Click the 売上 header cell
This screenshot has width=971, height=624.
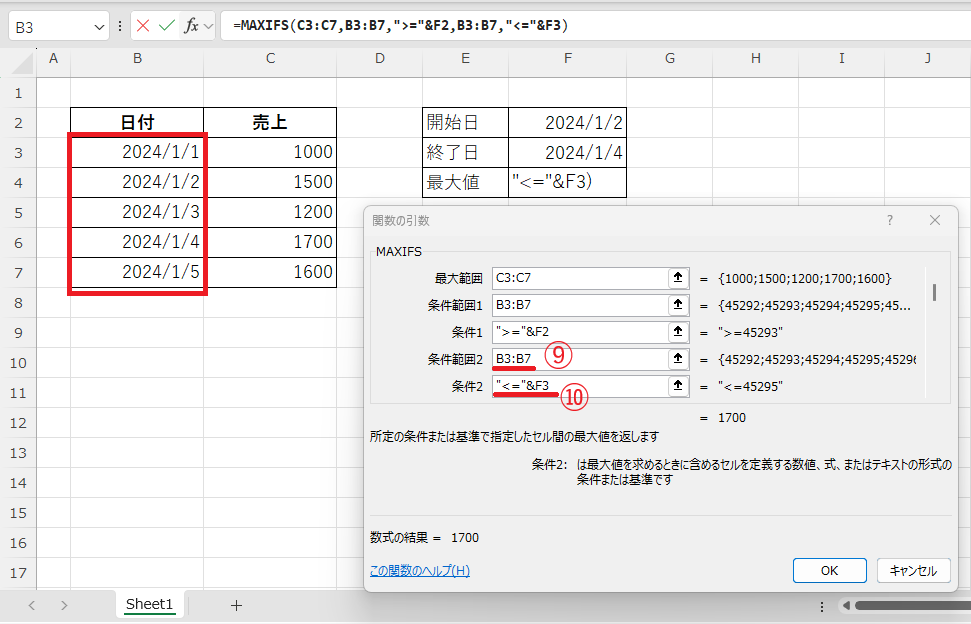(270, 123)
